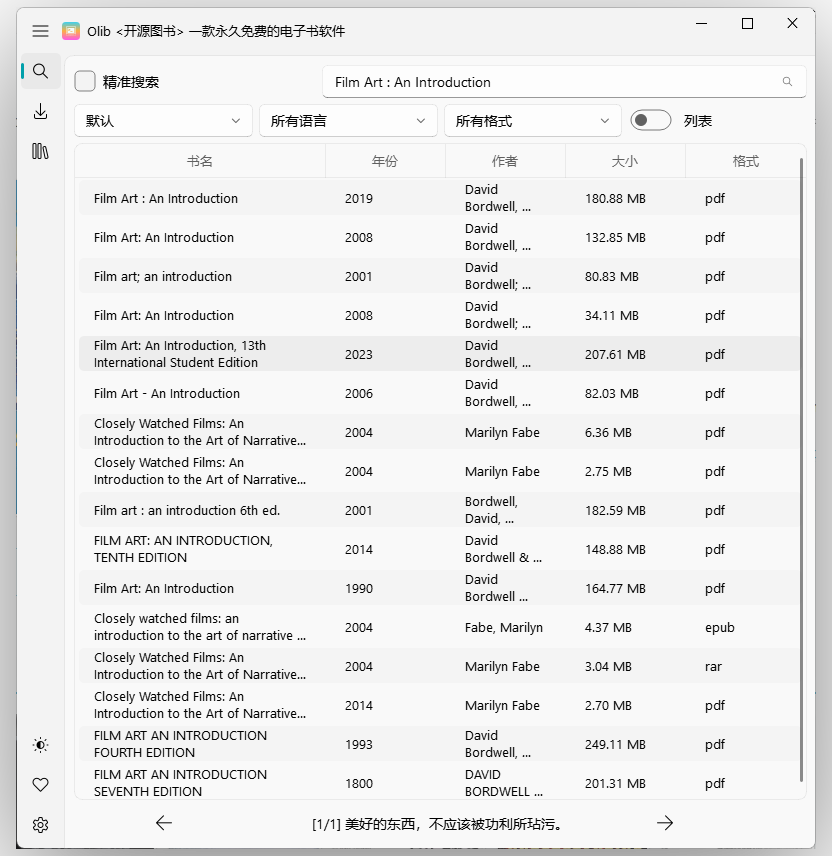Image resolution: width=832 pixels, height=856 pixels.
Task: Sort by the 年份 column header
Action: click(385, 161)
